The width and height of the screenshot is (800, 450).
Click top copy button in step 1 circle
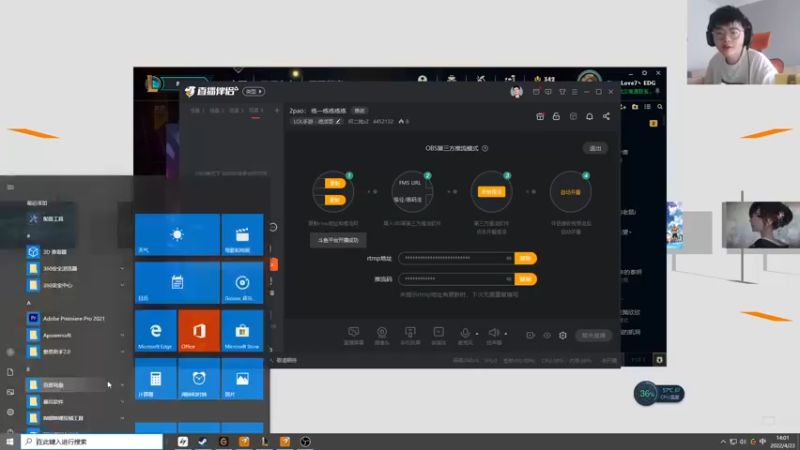pyautogui.click(x=335, y=183)
